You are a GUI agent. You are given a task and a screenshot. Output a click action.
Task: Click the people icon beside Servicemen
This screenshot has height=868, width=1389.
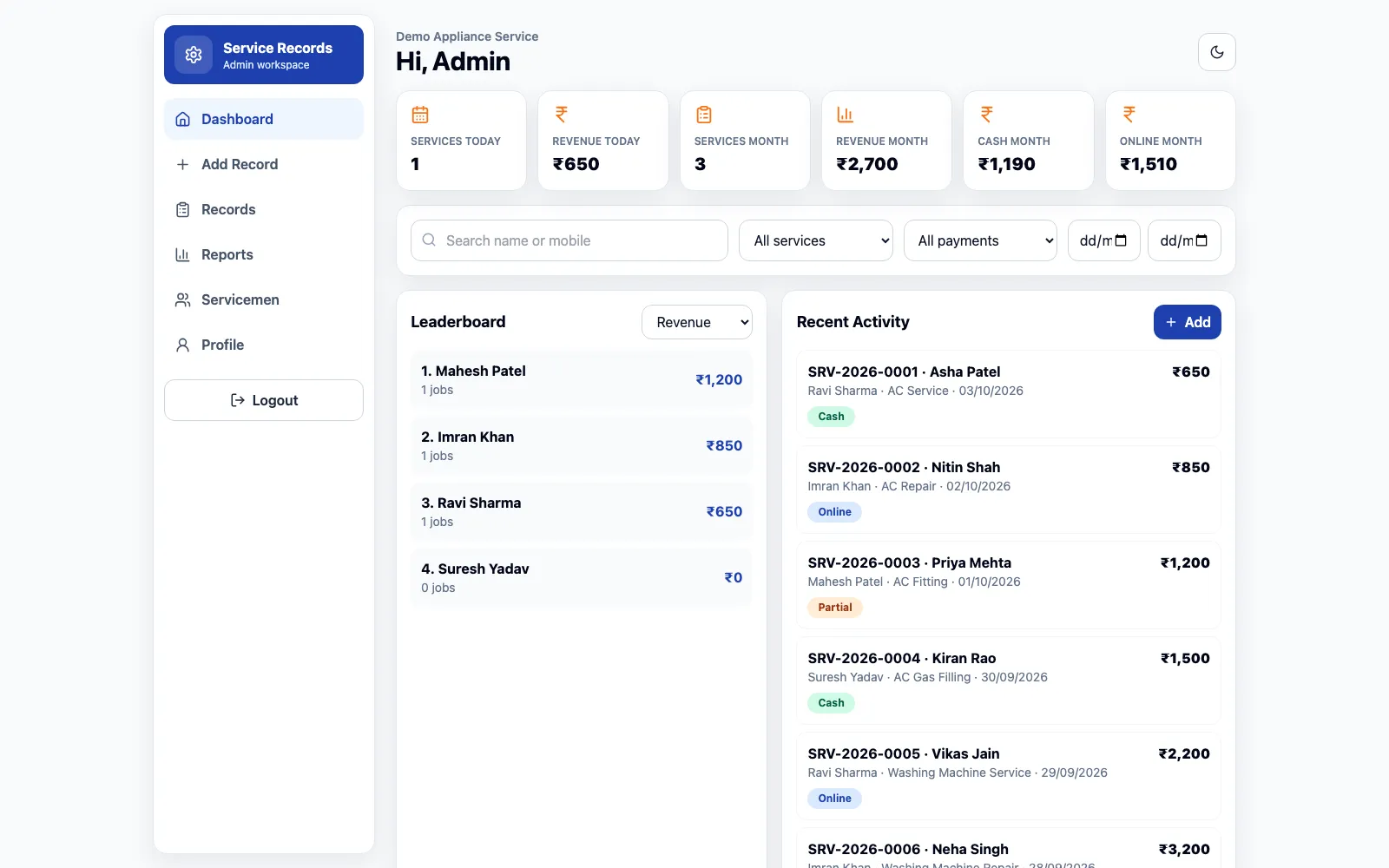click(x=182, y=299)
